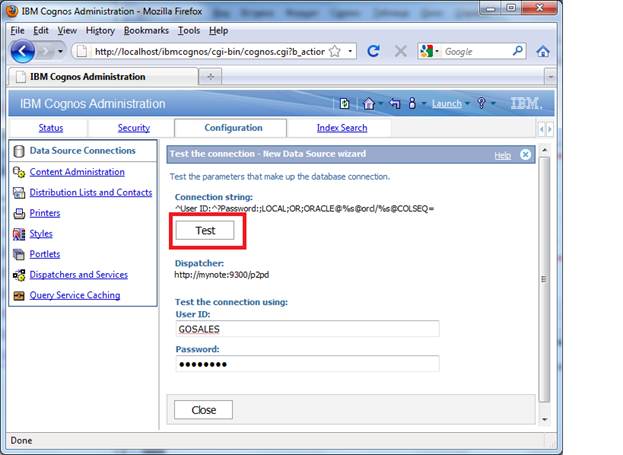This screenshot has width=623, height=455.
Task: Open Query Service Caching link
Action: point(75,295)
